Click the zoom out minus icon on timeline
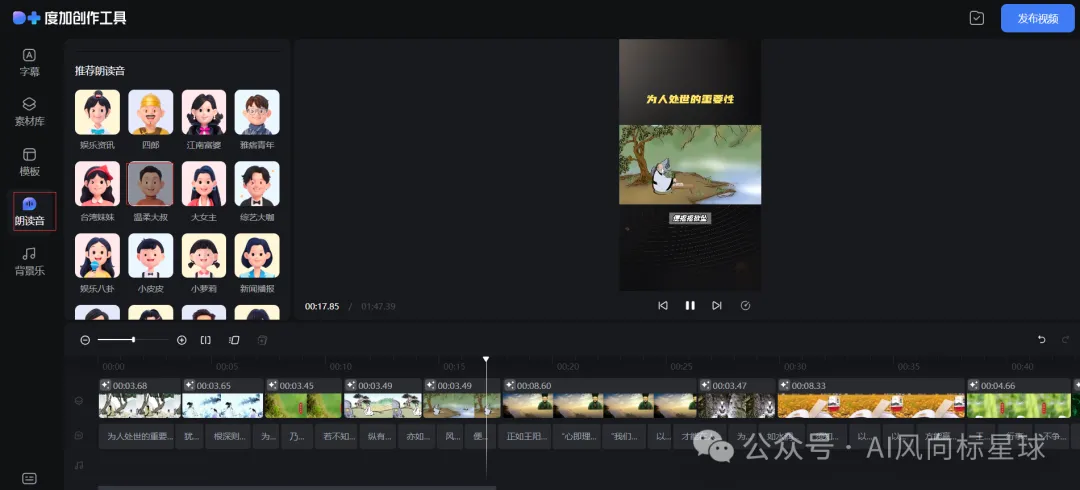The image size is (1080, 490). tap(85, 340)
